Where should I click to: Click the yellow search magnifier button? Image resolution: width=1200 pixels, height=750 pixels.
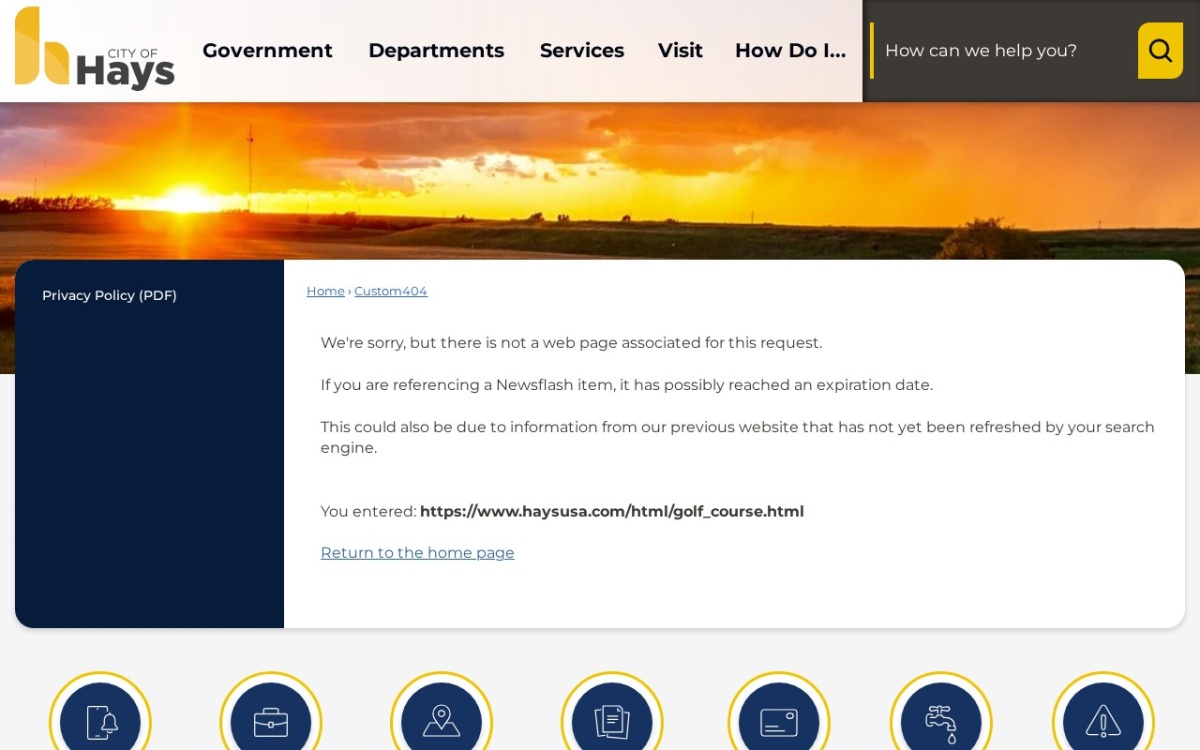(1160, 51)
